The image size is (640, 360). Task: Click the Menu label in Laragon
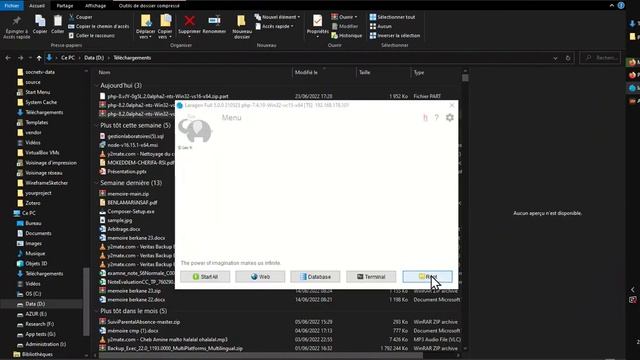[x=231, y=118]
